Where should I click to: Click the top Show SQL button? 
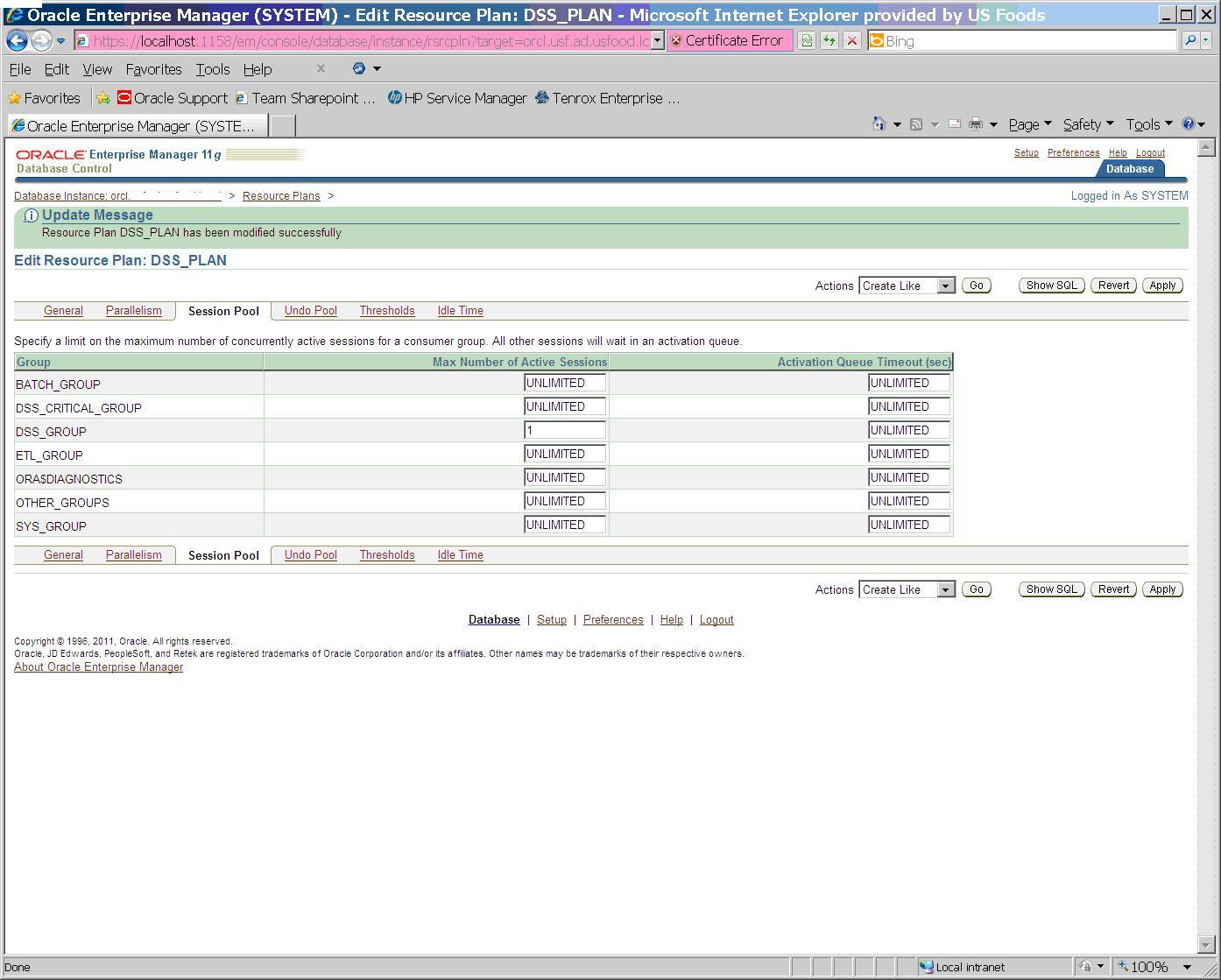coord(1052,286)
